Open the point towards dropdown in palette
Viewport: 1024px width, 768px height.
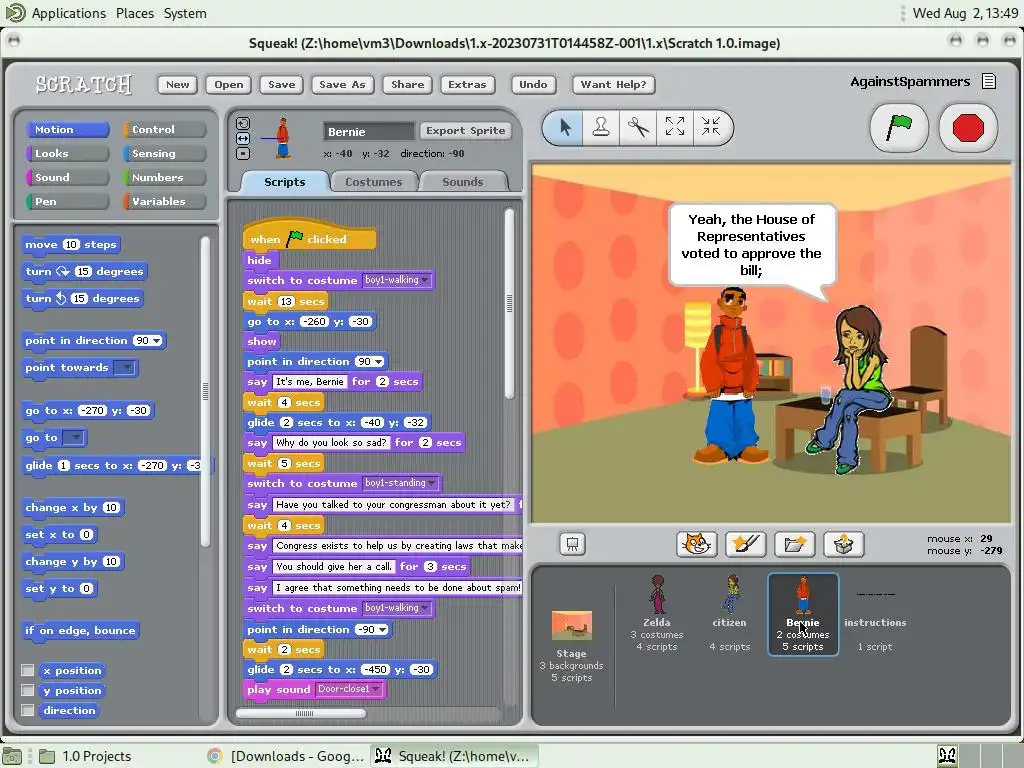point(125,368)
